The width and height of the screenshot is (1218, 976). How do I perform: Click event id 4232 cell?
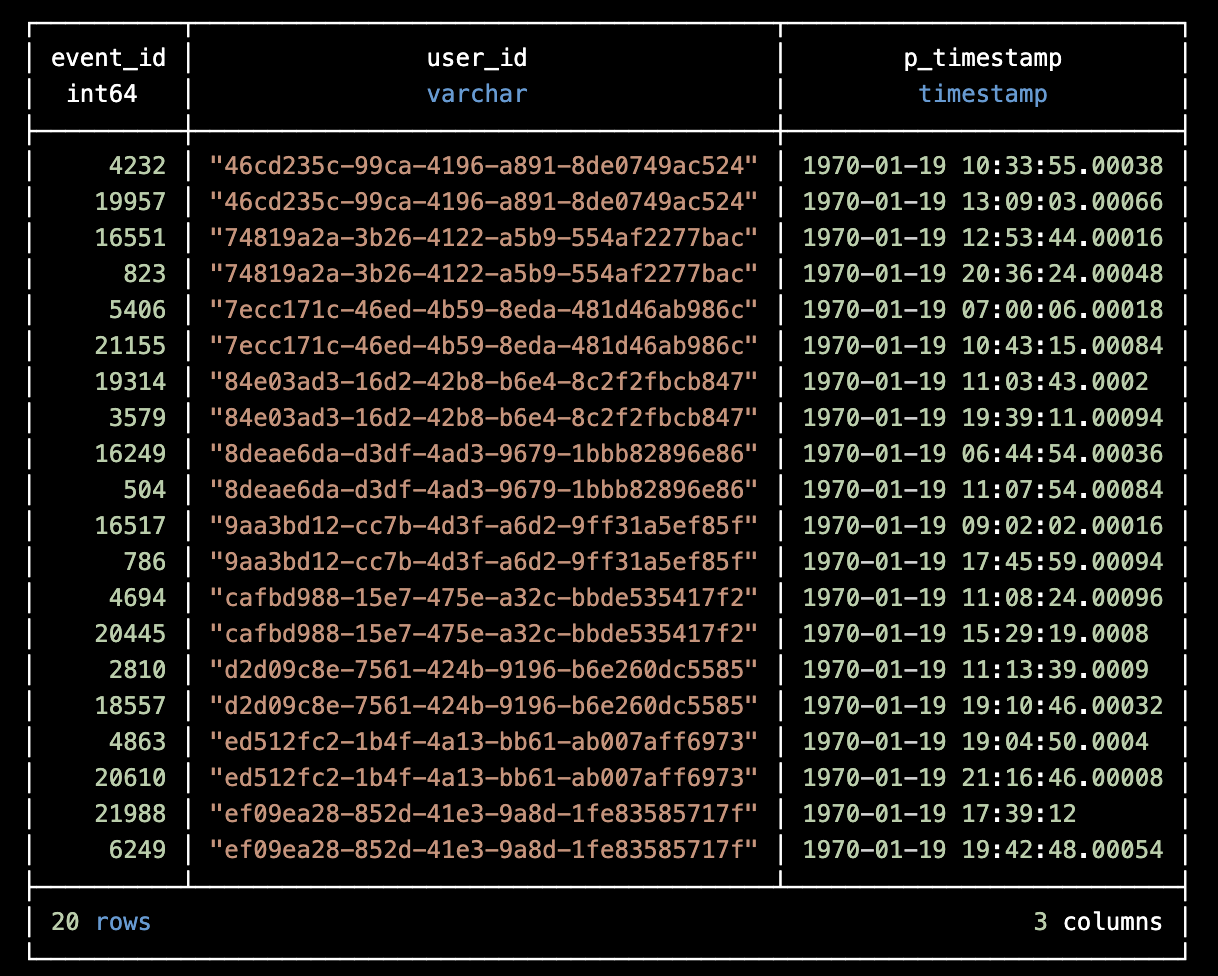[138, 166]
